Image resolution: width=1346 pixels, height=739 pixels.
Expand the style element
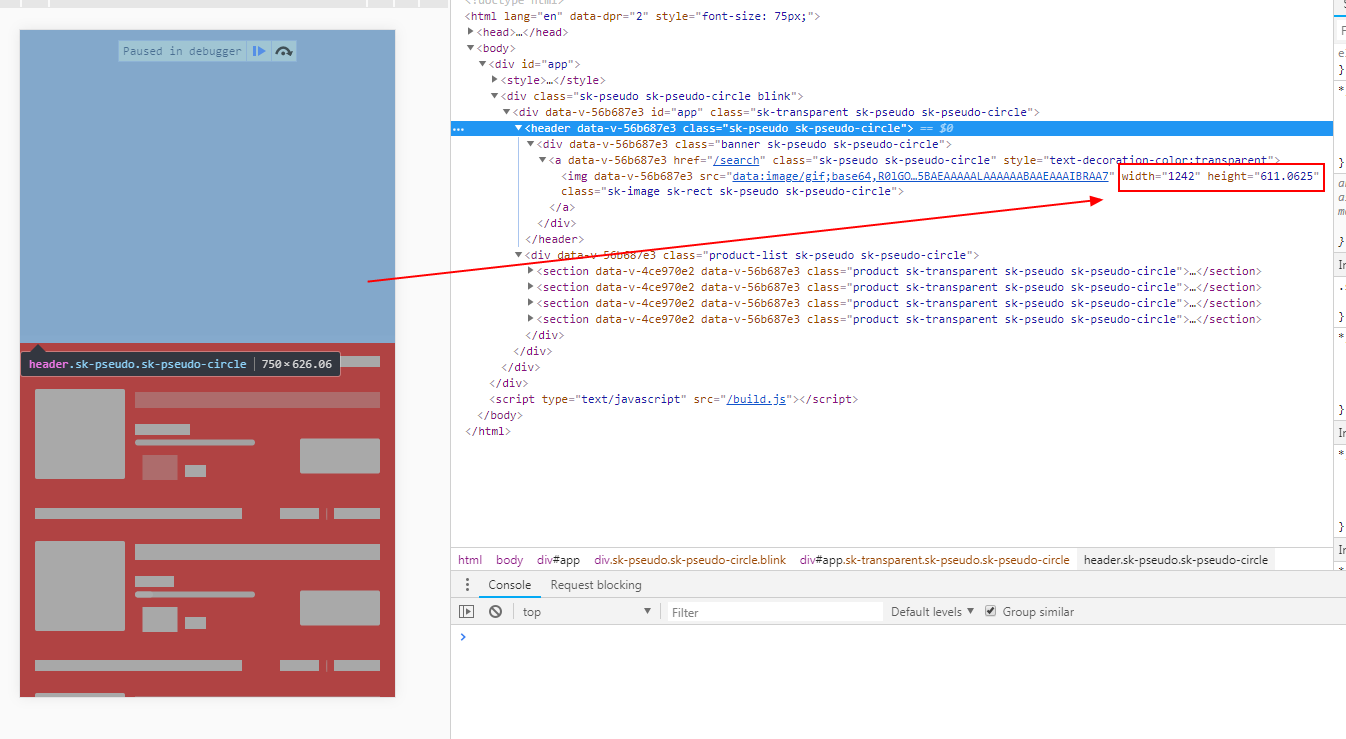click(x=495, y=80)
